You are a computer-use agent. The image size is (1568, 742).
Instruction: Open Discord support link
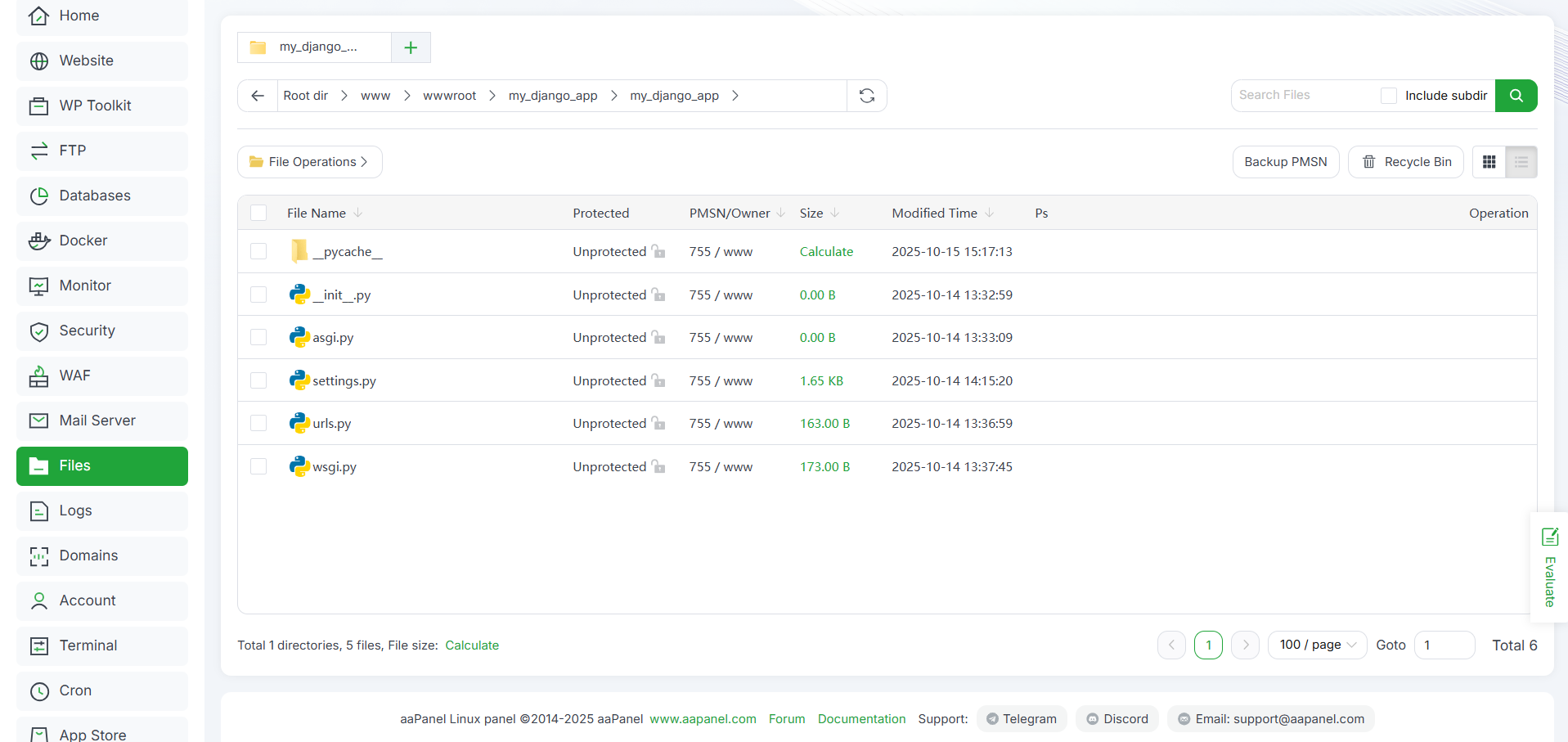1117,719
